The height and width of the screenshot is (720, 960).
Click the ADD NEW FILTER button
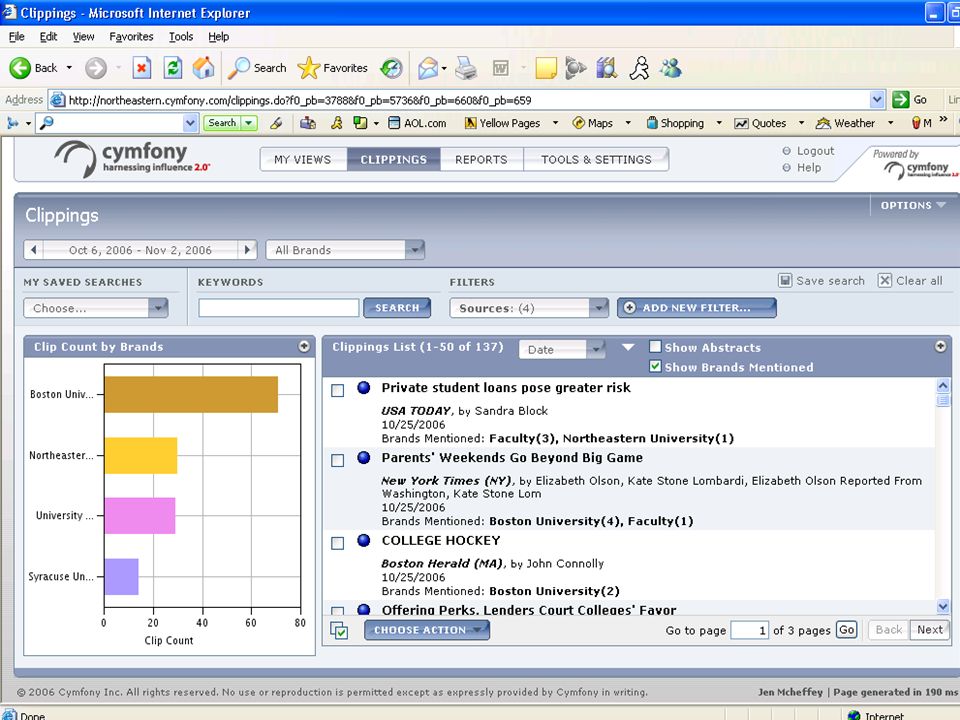(x=697, y=308)
